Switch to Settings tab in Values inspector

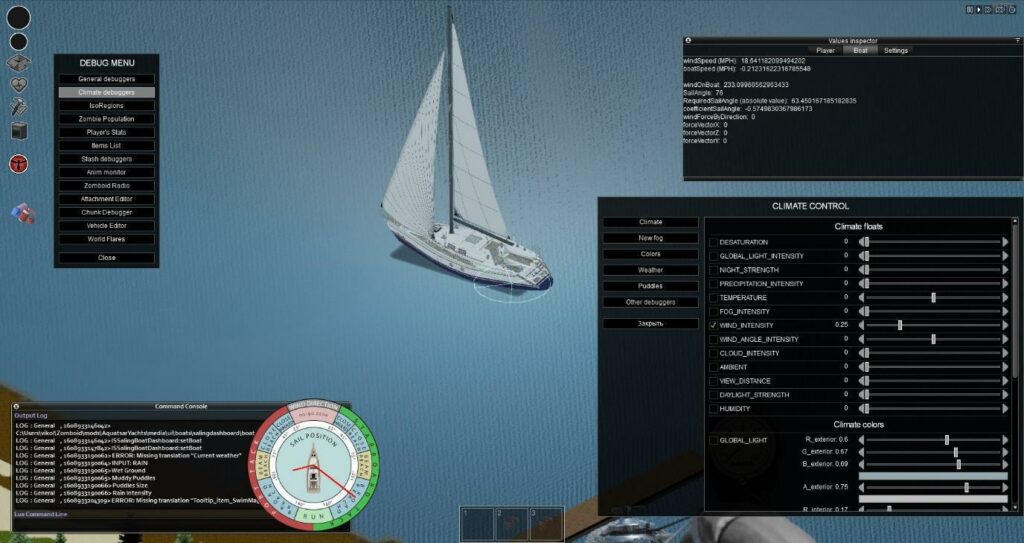click(895, 50)
